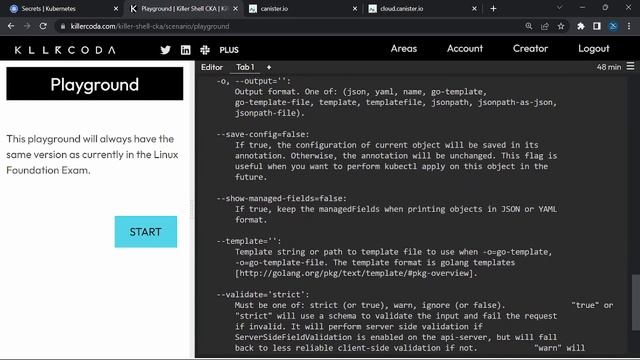Click the share page icon in address bar
This screenshot has width=640, height=360.
point(544,26)
